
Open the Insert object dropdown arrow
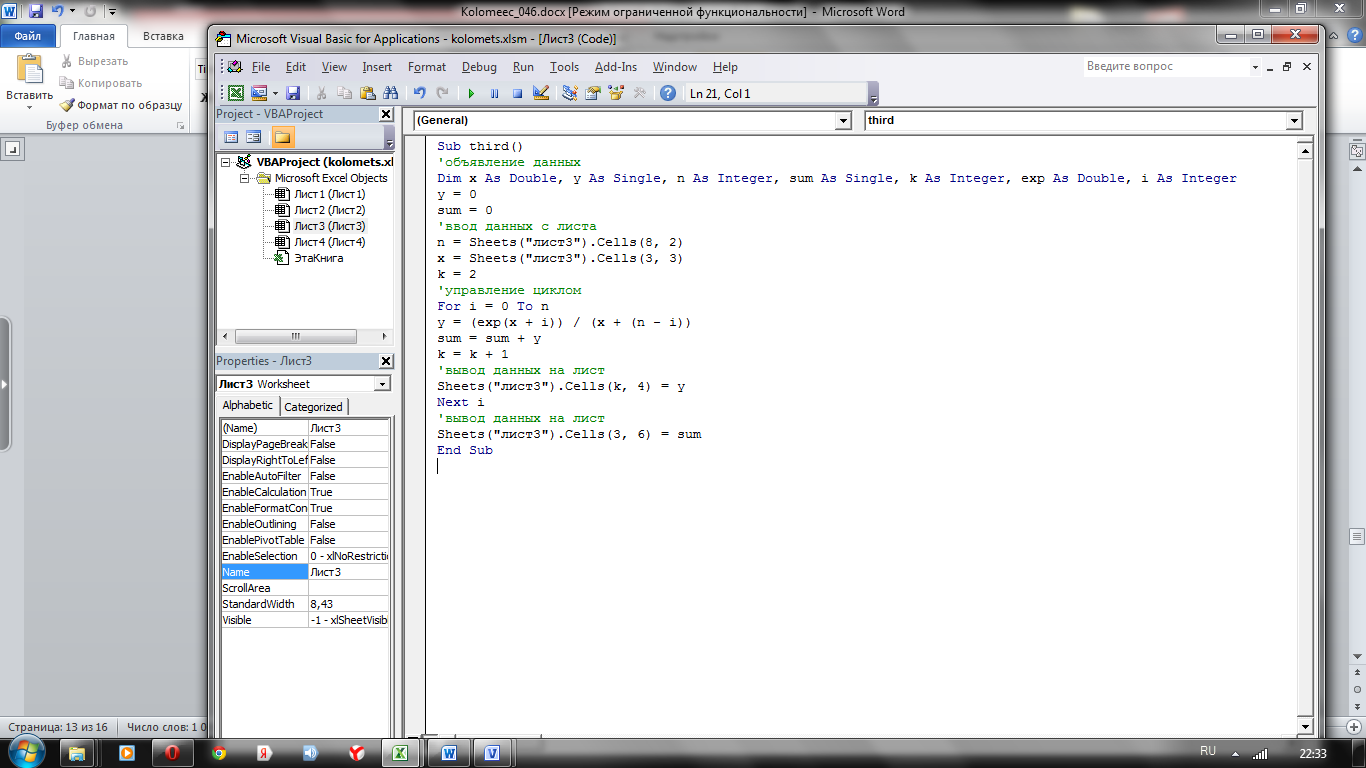click(273, 93)
